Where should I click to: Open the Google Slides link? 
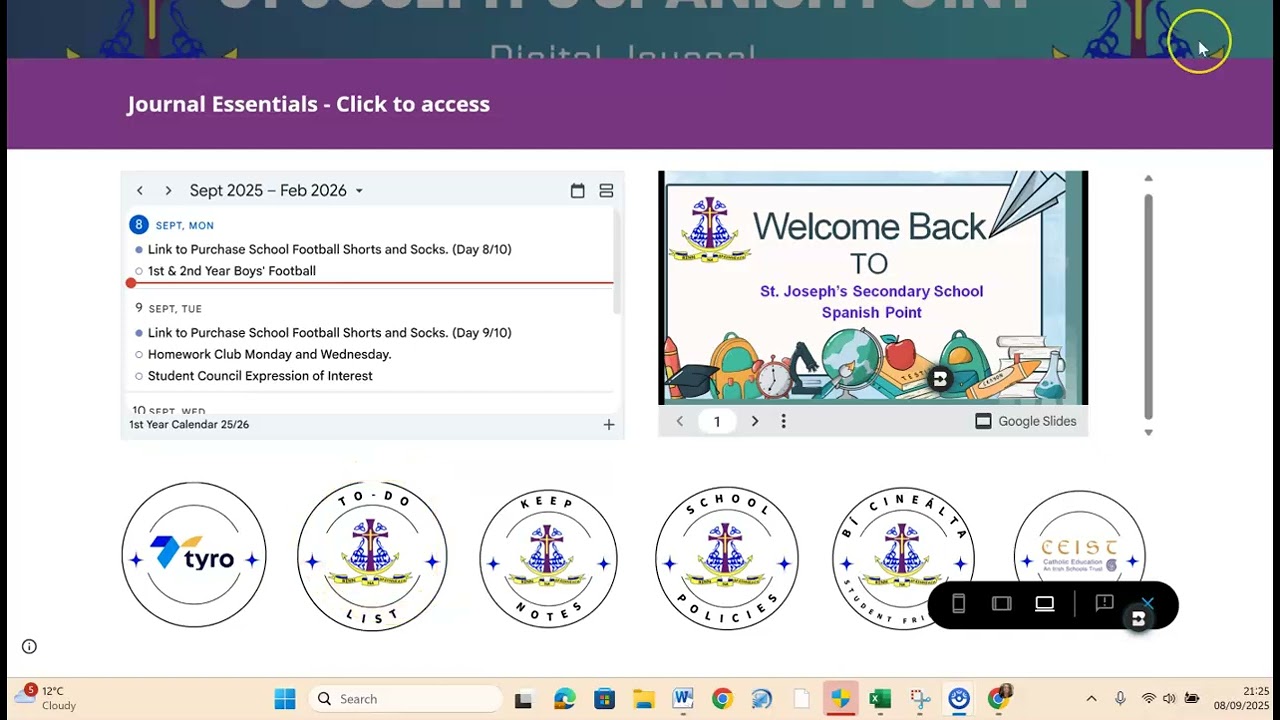pyautogui.click(x=1026, y=421)
